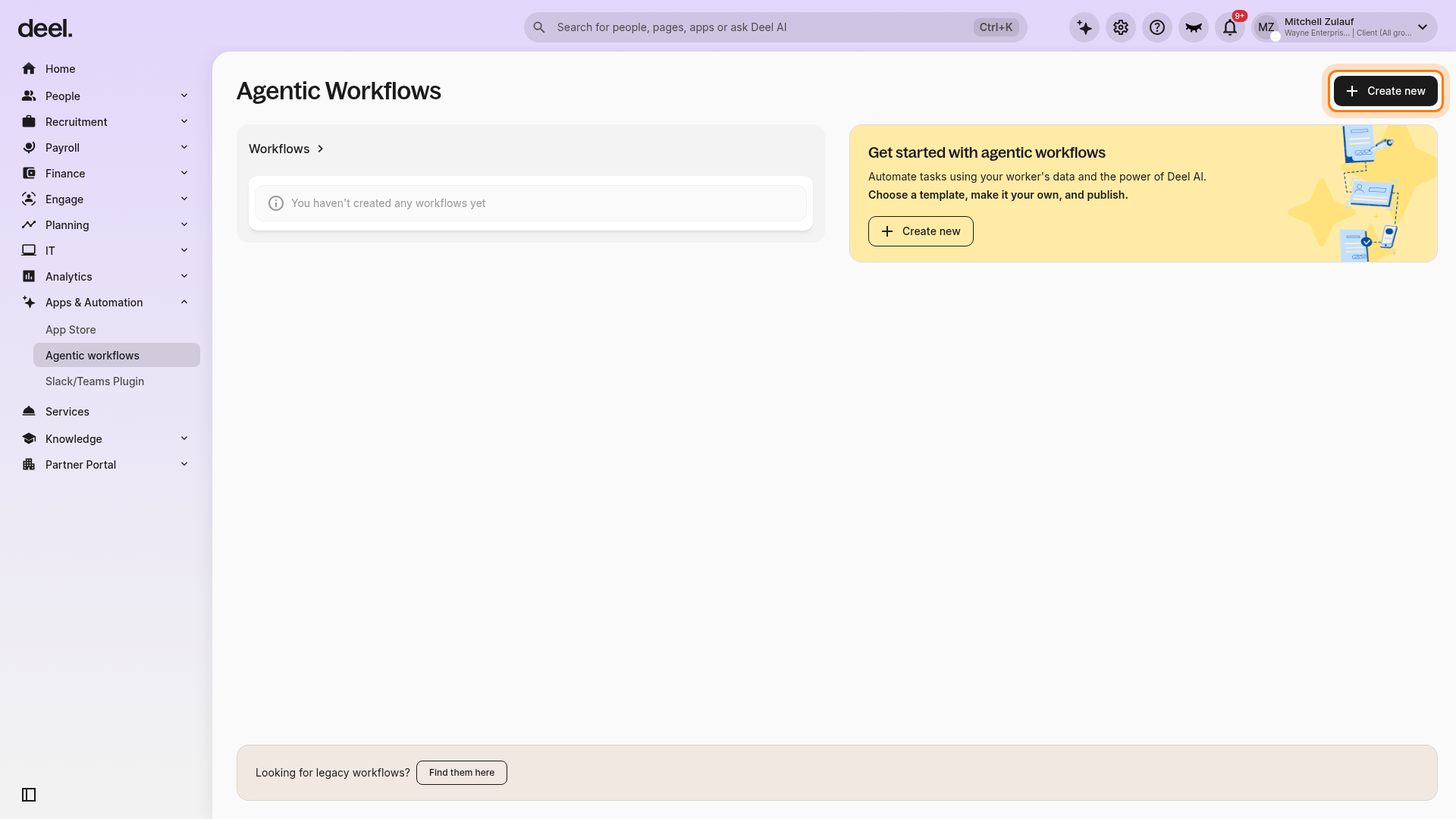This screenshot has height=819, width=1456.
Task: Open Slack/Teams Plugin menu item
Action: 117,381
